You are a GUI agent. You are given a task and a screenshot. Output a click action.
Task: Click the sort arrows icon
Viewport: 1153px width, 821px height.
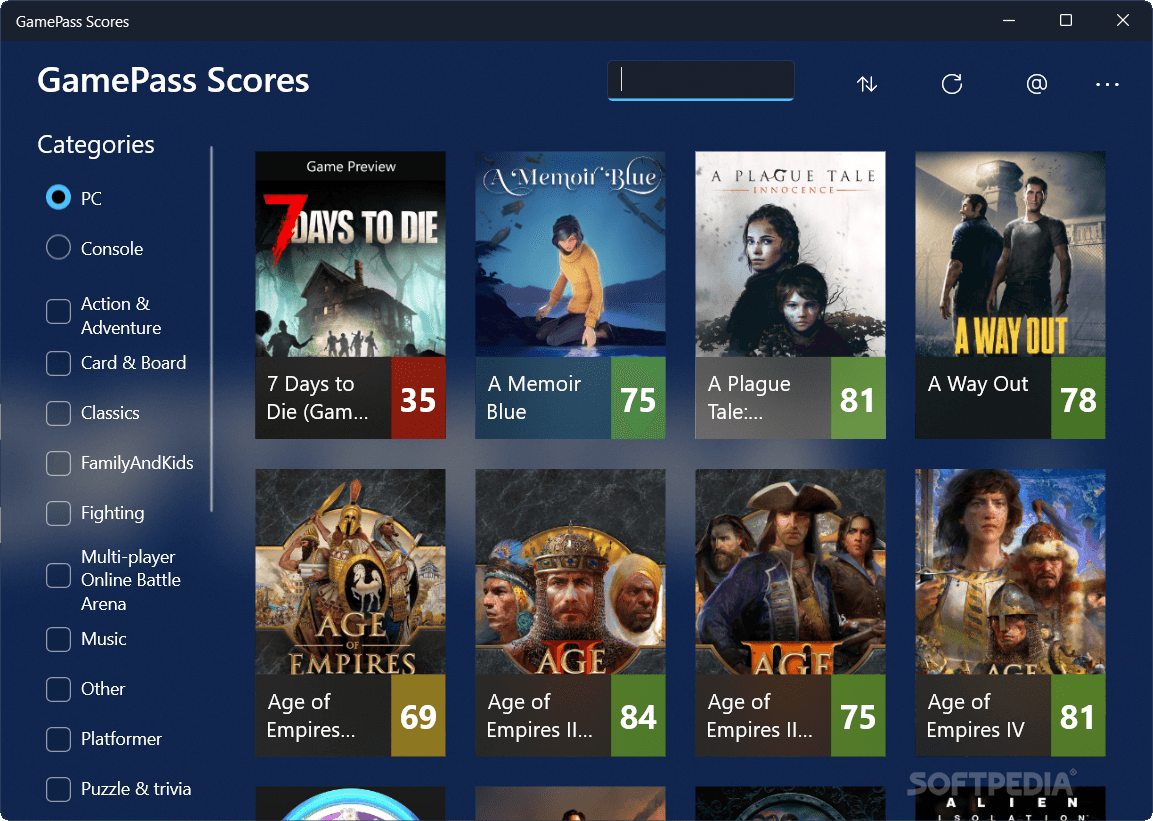tap(867, 84)
